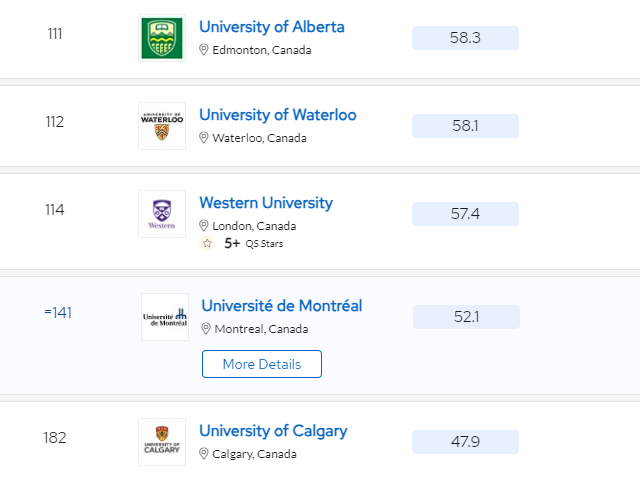The width and height of the screenshot is (640, 479).
Task: Click location pin beside Montreal, Canada
Action: click(206, 329)
